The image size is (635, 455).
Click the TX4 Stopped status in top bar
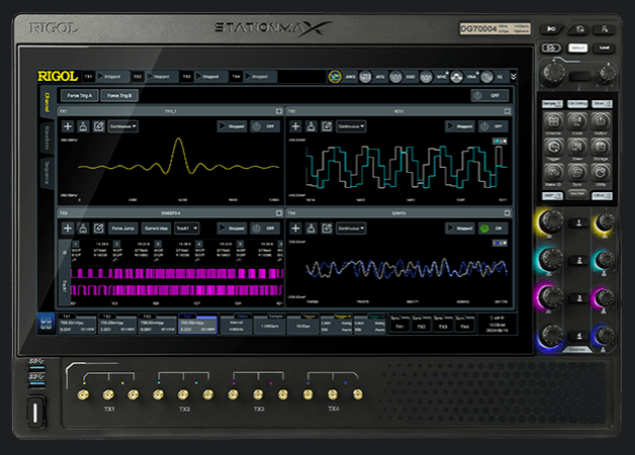pos(260,77)
